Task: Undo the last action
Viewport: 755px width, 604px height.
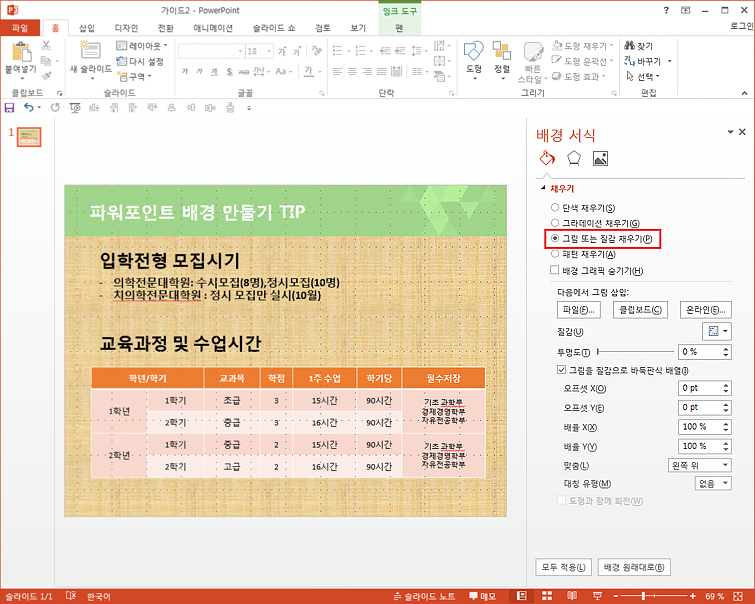Action: pyautogui.click(x=29, y=107)
